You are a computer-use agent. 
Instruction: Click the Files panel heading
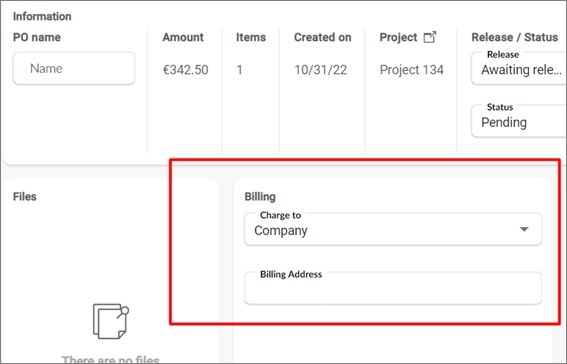pos(25,197)
